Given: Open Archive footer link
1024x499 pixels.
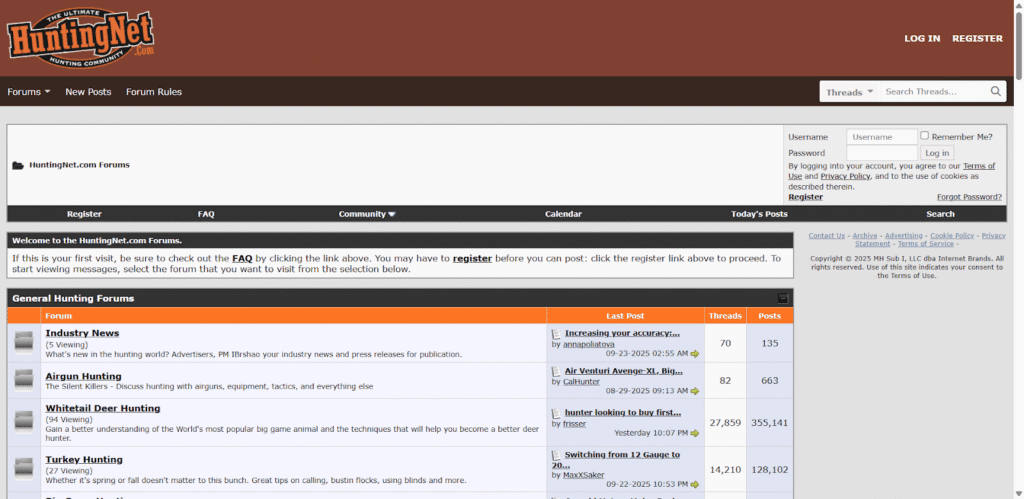Looking at the screenshot, I should [x=865, y=236].
